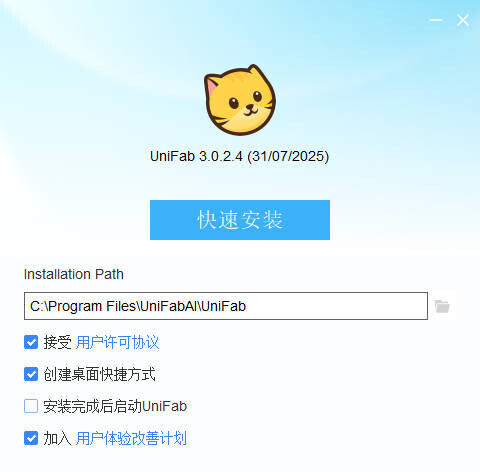
Task: Untick the 加入 improvement program checkbox
Action: click(31, 438)
